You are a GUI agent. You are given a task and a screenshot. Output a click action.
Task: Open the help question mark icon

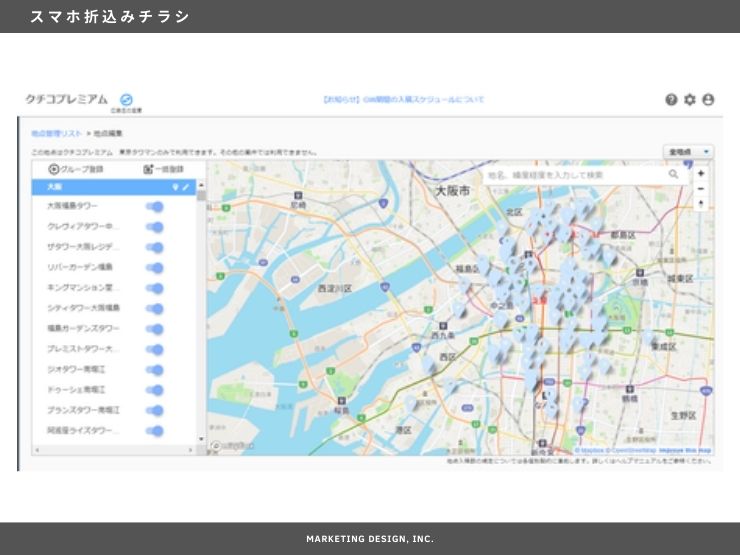[x=671, y=100]
